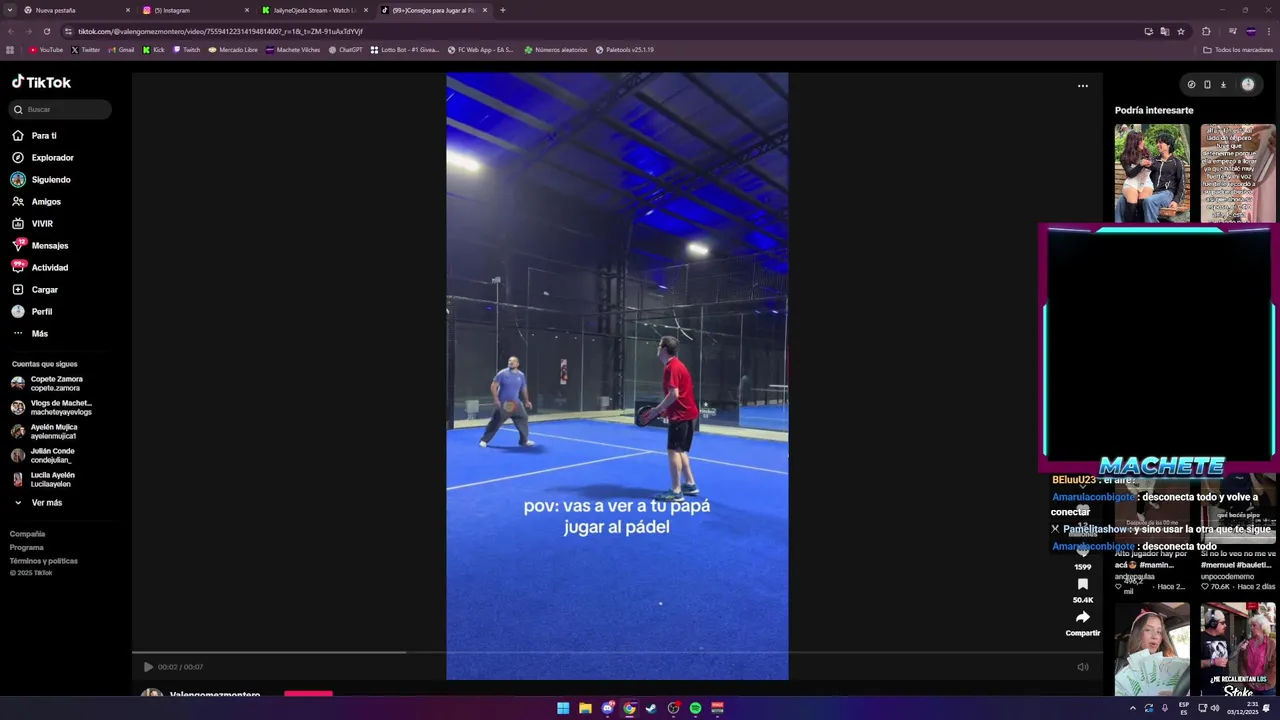This screenshot has width=1280, height=720.
Task: Click get-app phone icon
Action: [1207, 85]
